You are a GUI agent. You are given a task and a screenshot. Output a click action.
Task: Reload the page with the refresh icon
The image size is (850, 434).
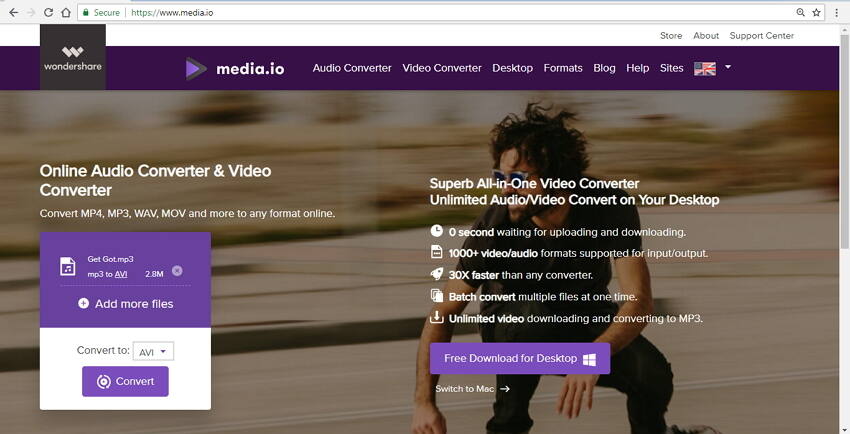pyautogui.click(x=48, y=12)
